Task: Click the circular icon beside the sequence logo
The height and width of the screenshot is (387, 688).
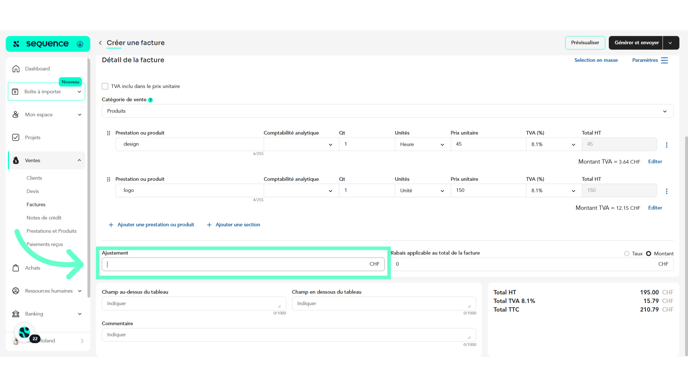Action: (80, 44)
